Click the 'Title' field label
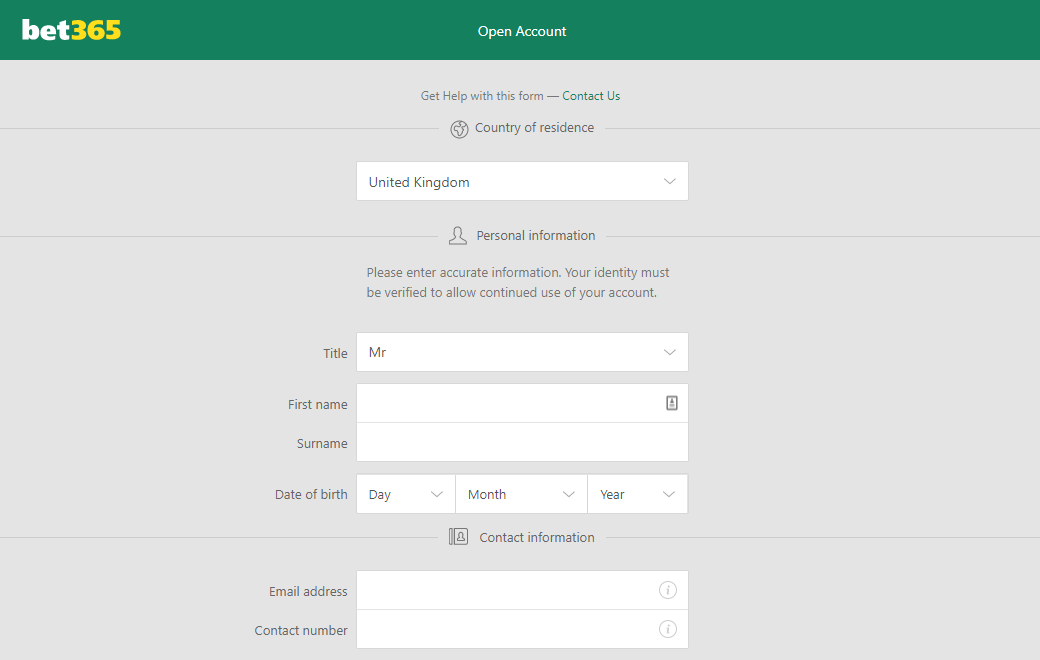 [335, 354]
